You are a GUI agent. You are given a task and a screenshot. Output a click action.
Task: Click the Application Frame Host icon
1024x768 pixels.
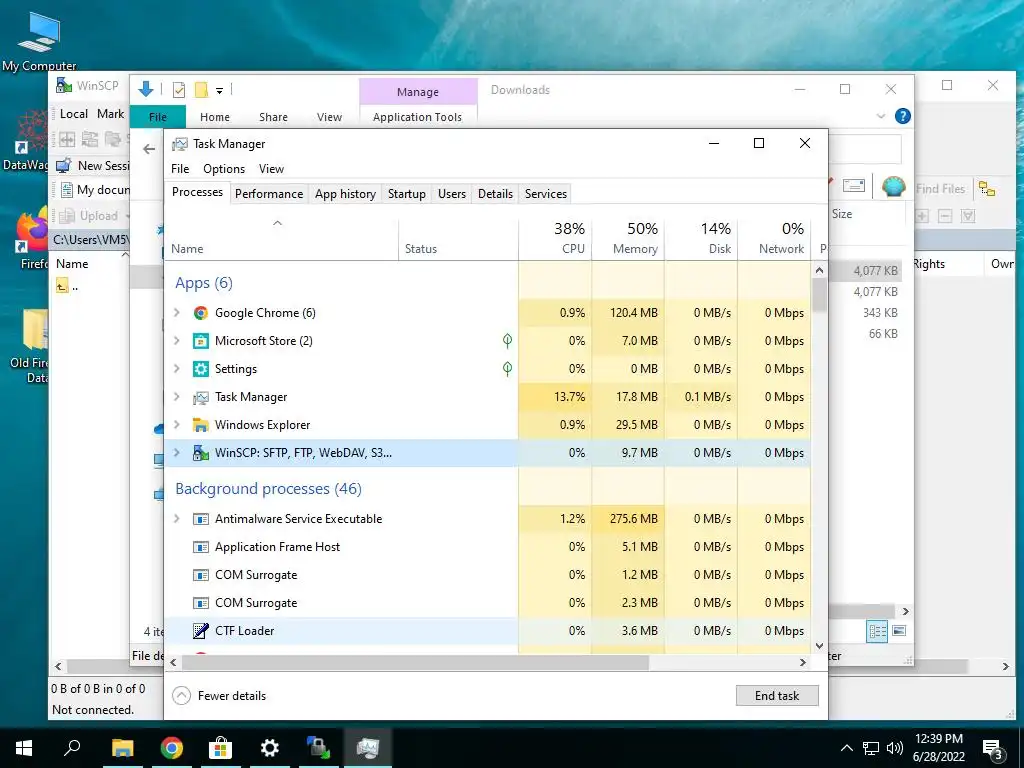coord(200,547)
